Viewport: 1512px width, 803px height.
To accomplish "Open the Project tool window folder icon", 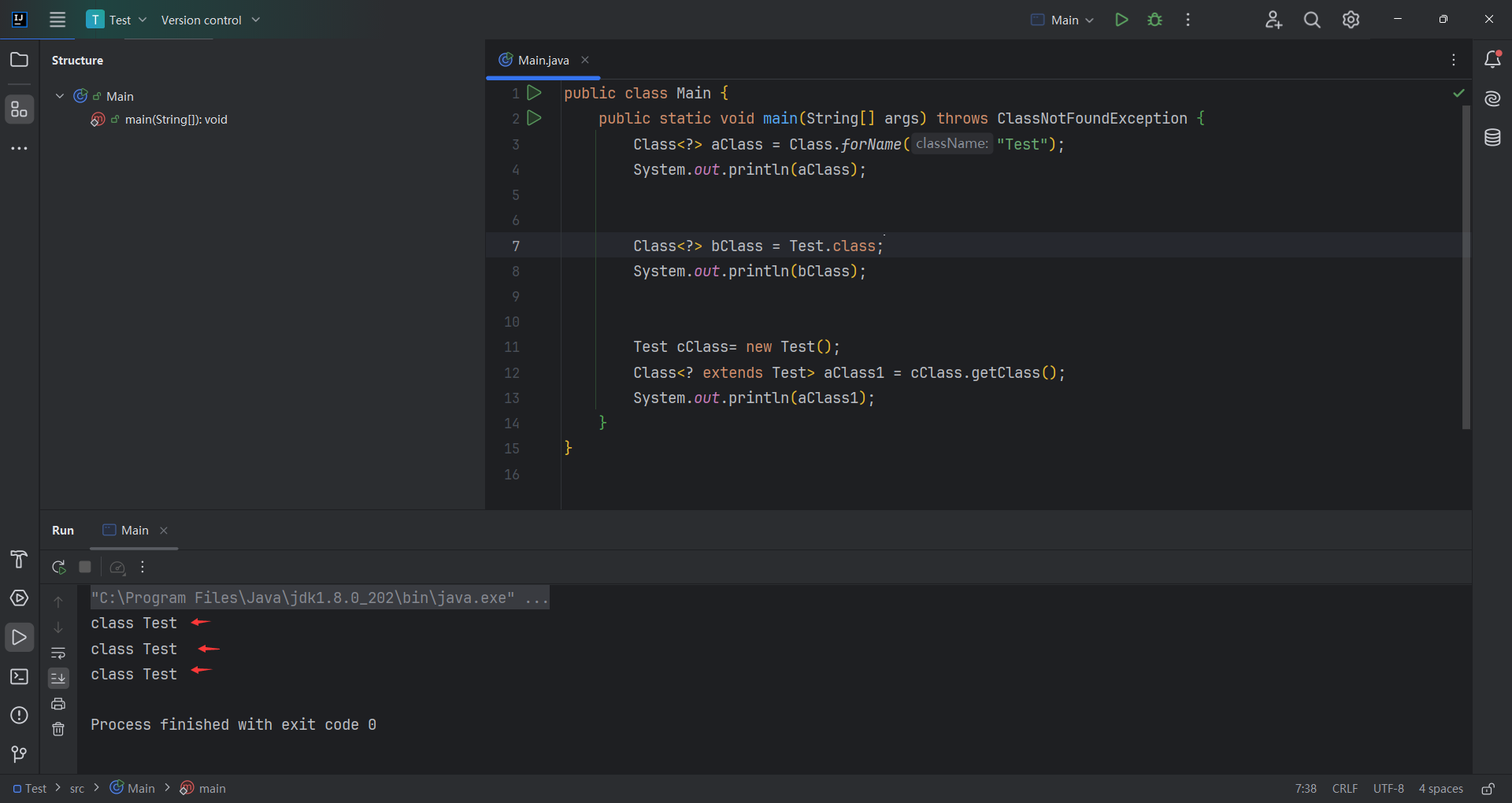I will click(20, 60).
